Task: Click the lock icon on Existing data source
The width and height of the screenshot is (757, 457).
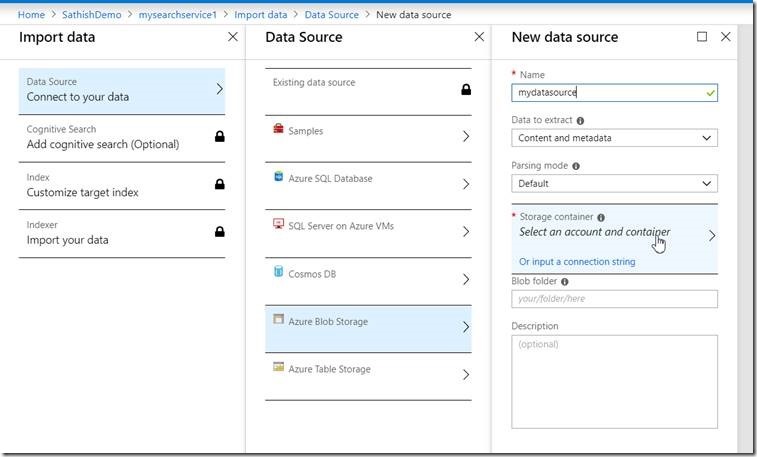Action: [x=466, y=89]
